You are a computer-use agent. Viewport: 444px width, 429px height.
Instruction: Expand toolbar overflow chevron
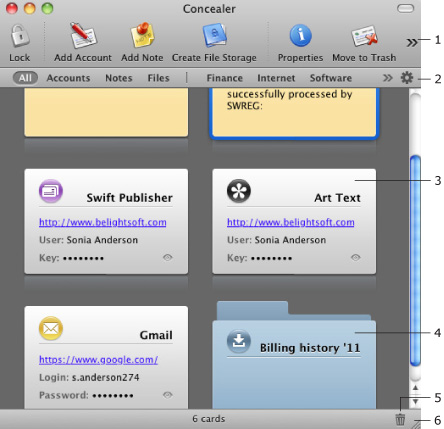pyautogui.click(x=412, y=42)
